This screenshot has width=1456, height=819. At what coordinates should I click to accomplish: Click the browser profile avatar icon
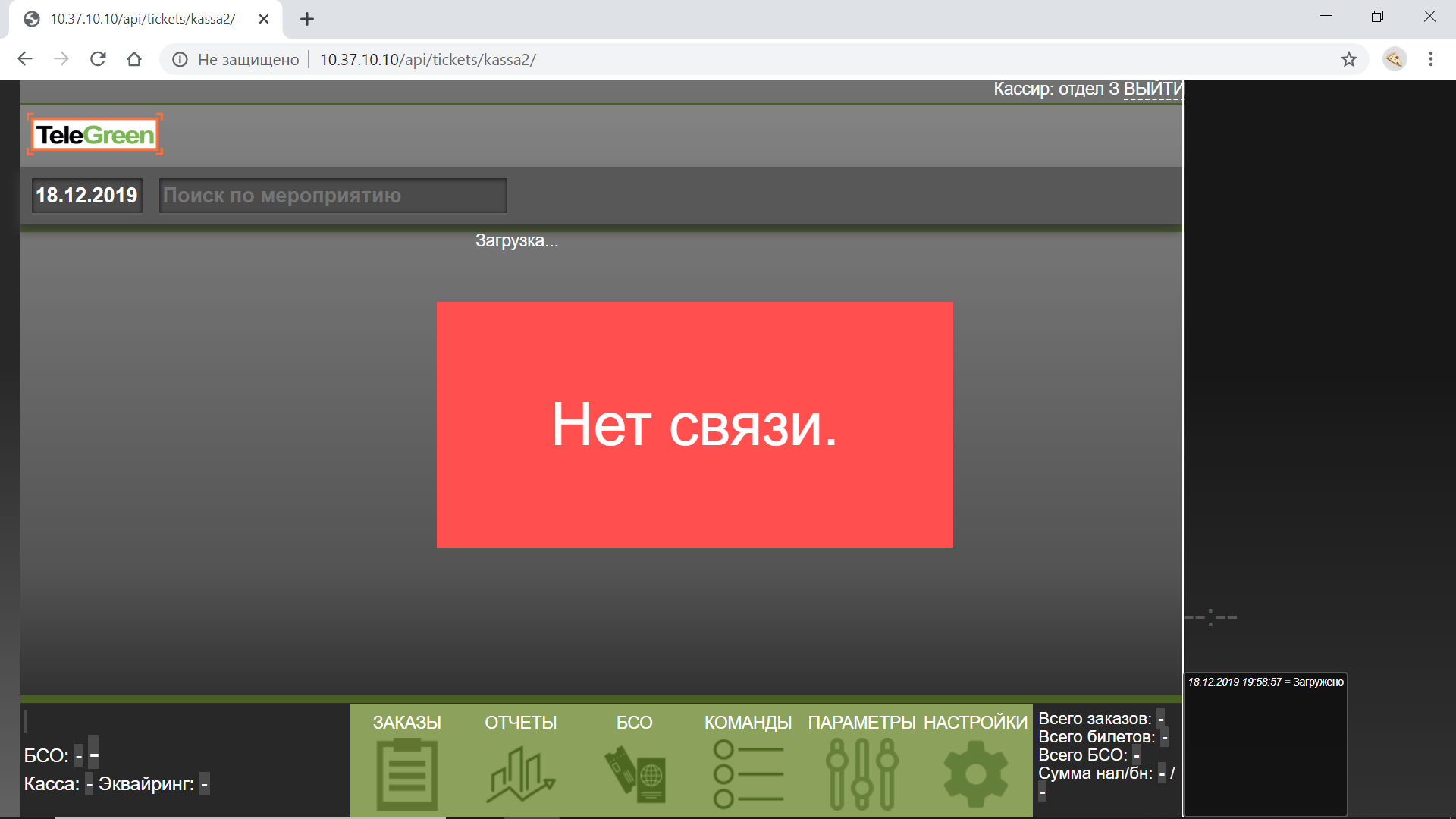[1394, 59]
